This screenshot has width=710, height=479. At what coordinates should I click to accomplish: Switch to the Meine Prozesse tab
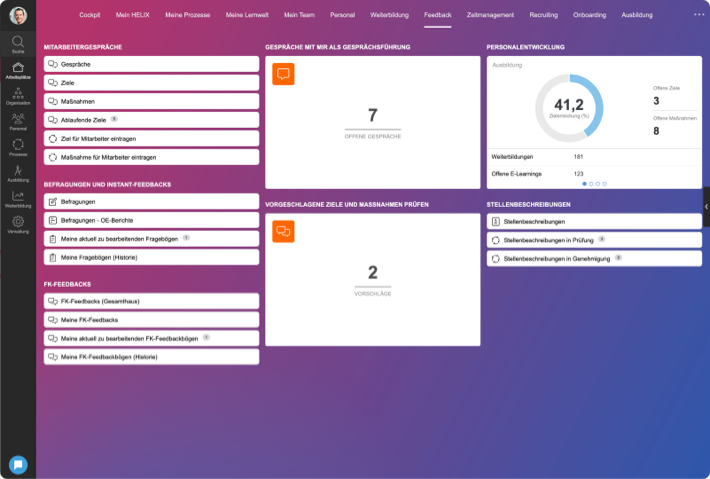coord(187,15)
